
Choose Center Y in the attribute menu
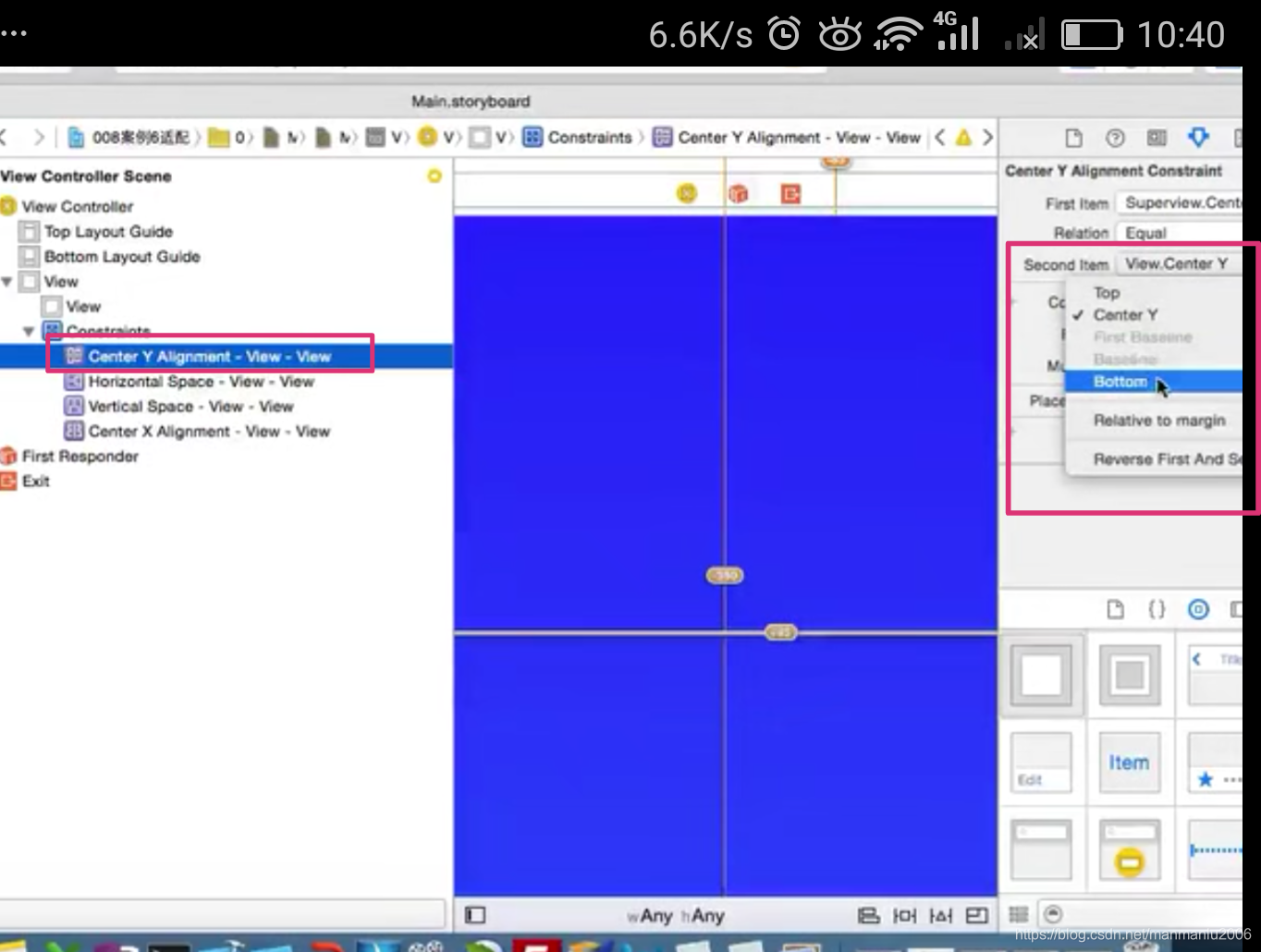pos(1154,315)
